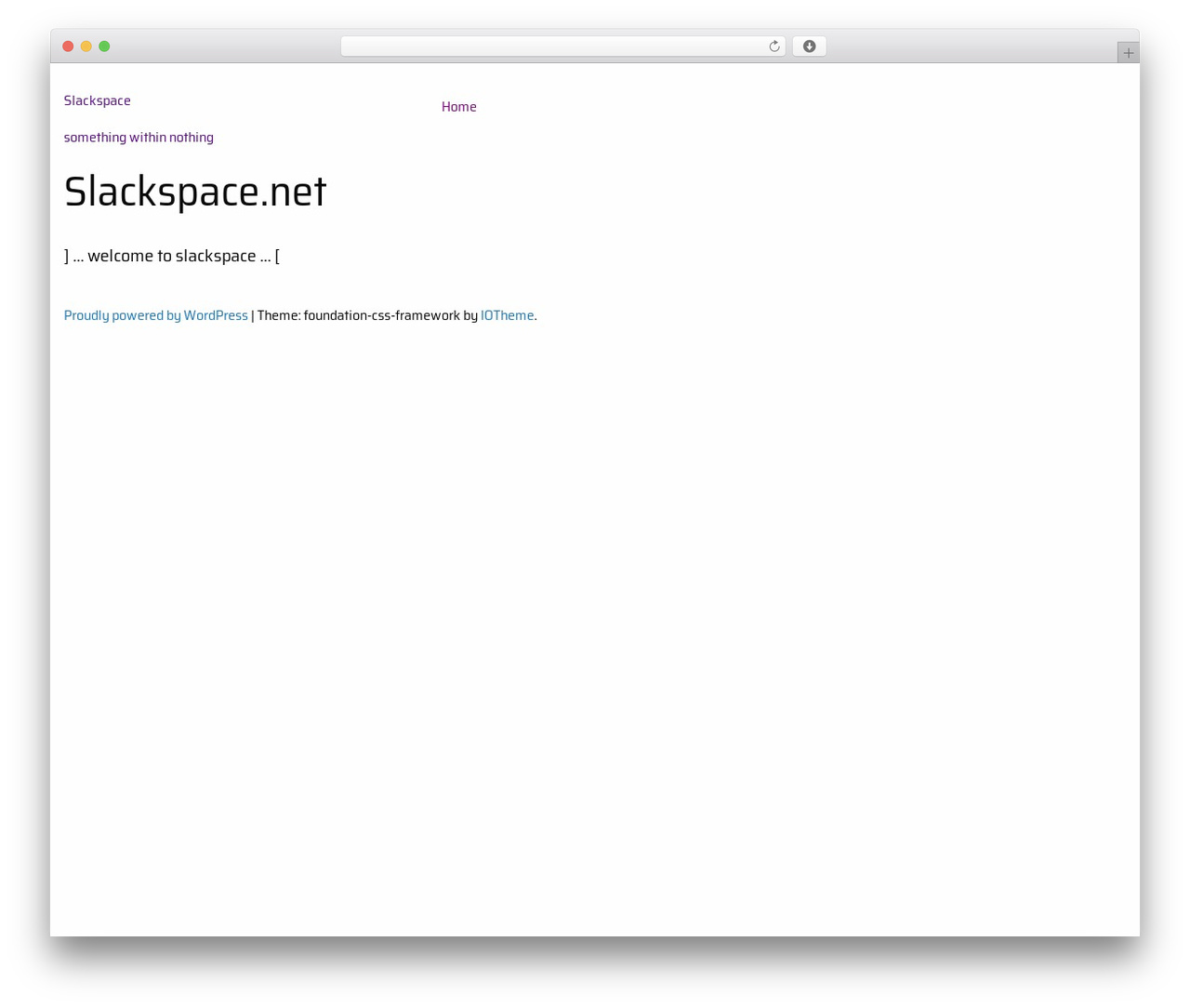
Task: Open the browser downloads button
Action: coord(809,46)
